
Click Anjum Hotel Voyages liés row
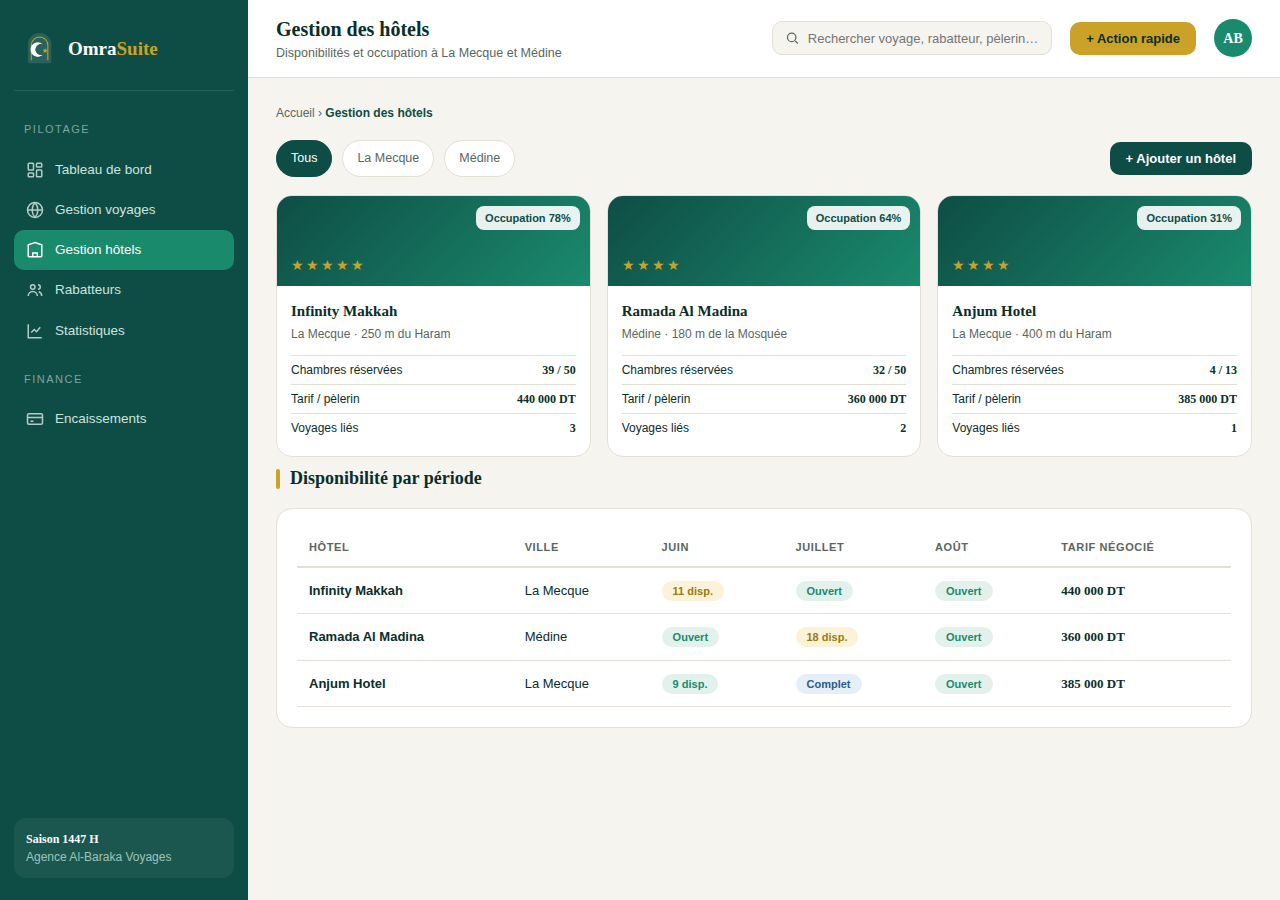coord(1094,428)
